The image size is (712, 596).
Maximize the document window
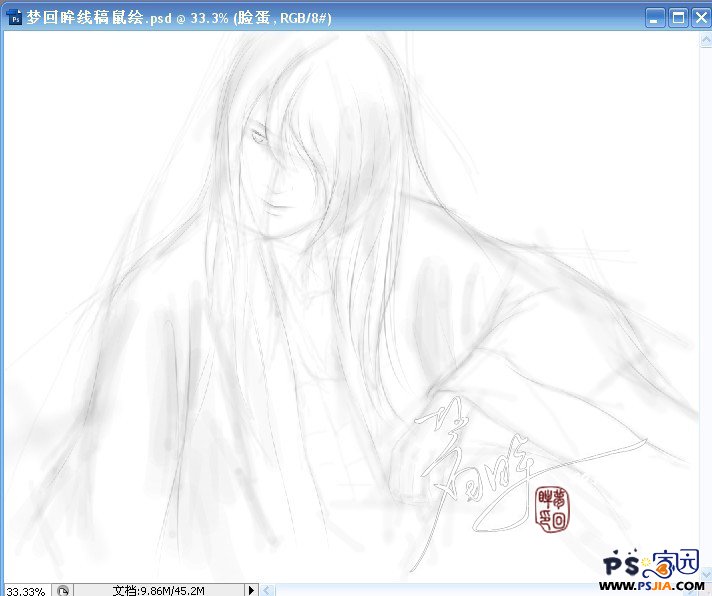point(677,18)
